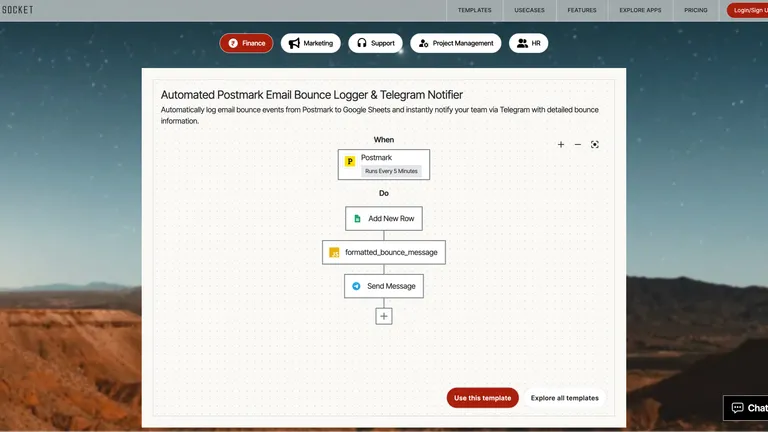Zoom in the workflow canvas
The width and height of the screenshot is (768, 432).
tap(561, 144)
